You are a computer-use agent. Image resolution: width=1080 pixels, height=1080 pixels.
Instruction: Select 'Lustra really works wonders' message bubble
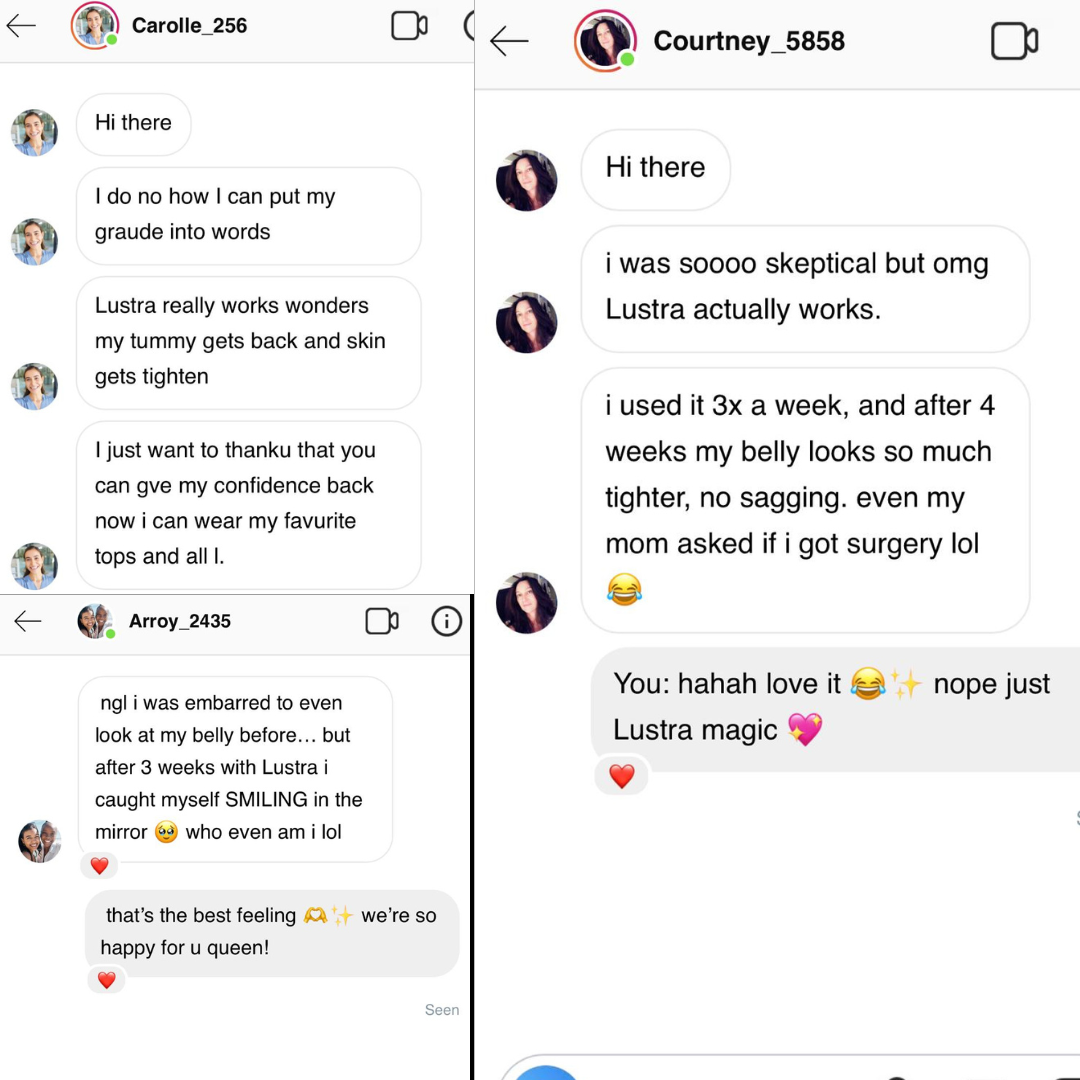coord(249,342)
